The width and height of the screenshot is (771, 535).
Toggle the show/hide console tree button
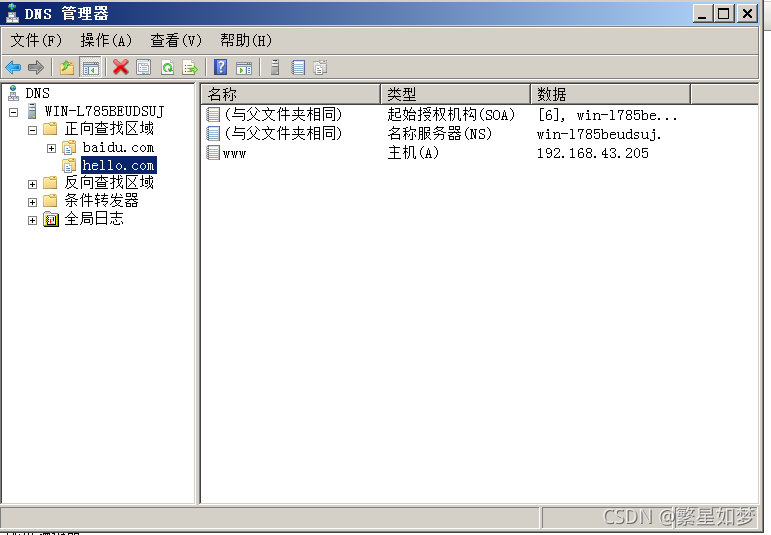90,67
